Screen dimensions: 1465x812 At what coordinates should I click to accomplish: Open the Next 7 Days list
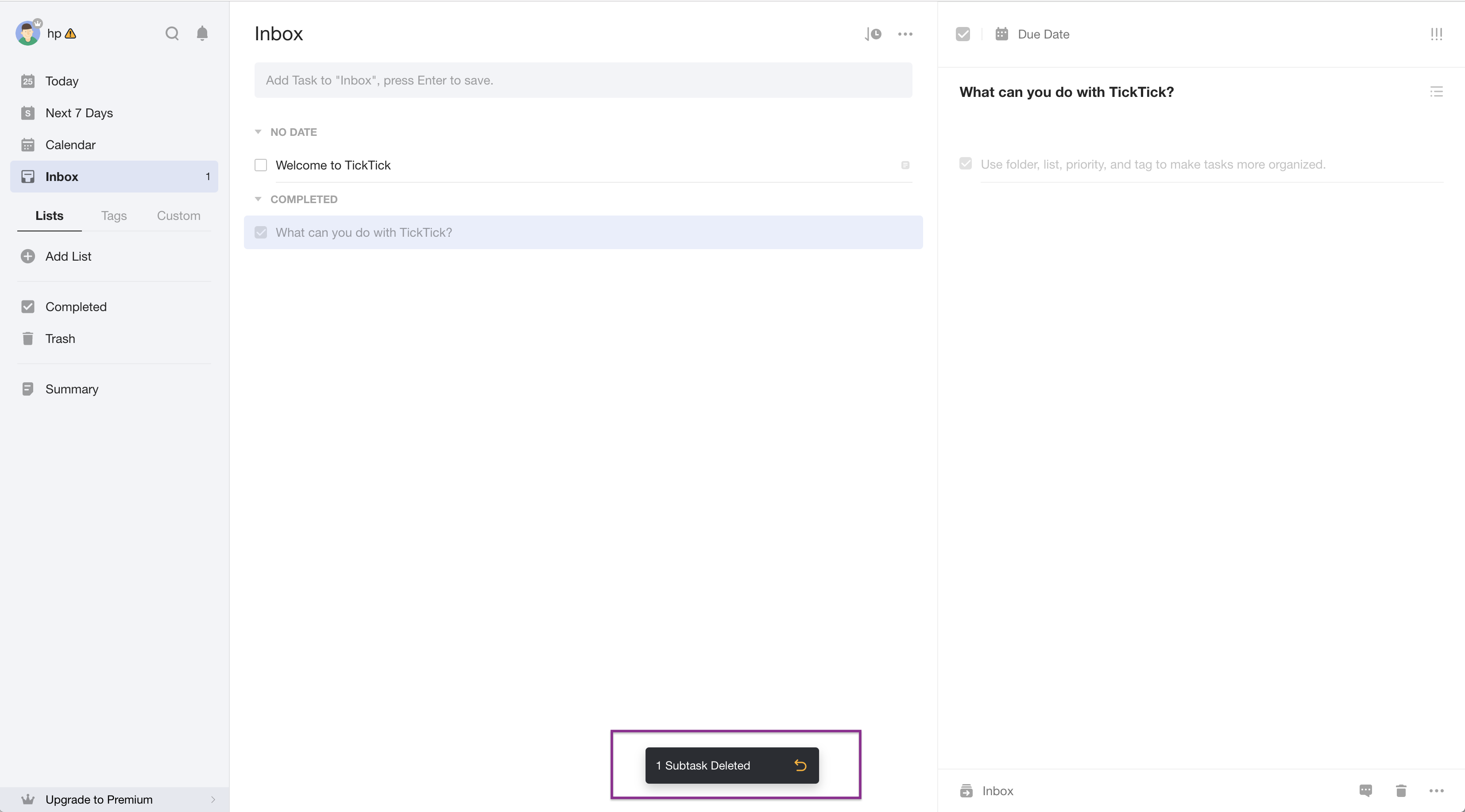click(114, 112)
